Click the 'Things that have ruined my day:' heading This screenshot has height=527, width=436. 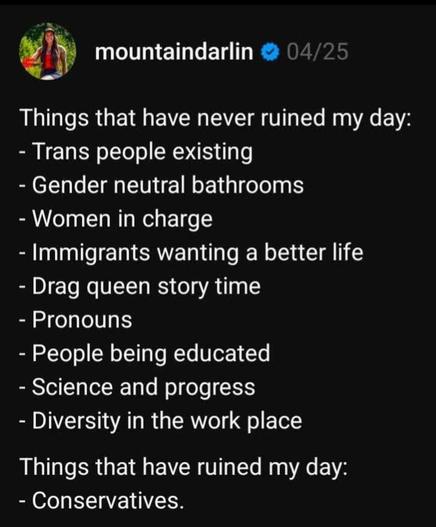tap(184, 467)
